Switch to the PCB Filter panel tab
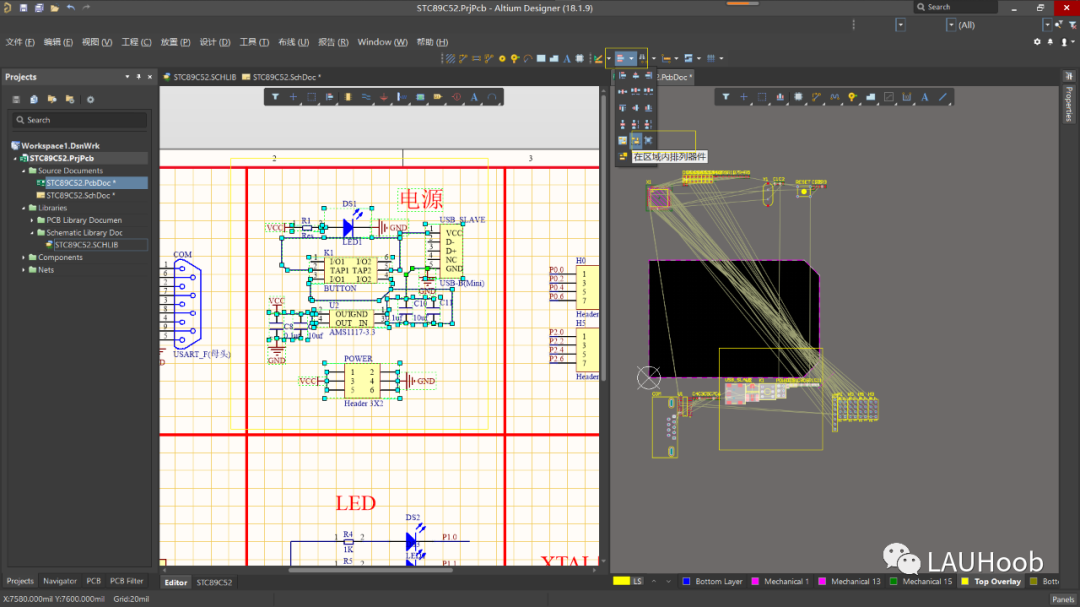The image size is (1080, 607). click(127, 581)
